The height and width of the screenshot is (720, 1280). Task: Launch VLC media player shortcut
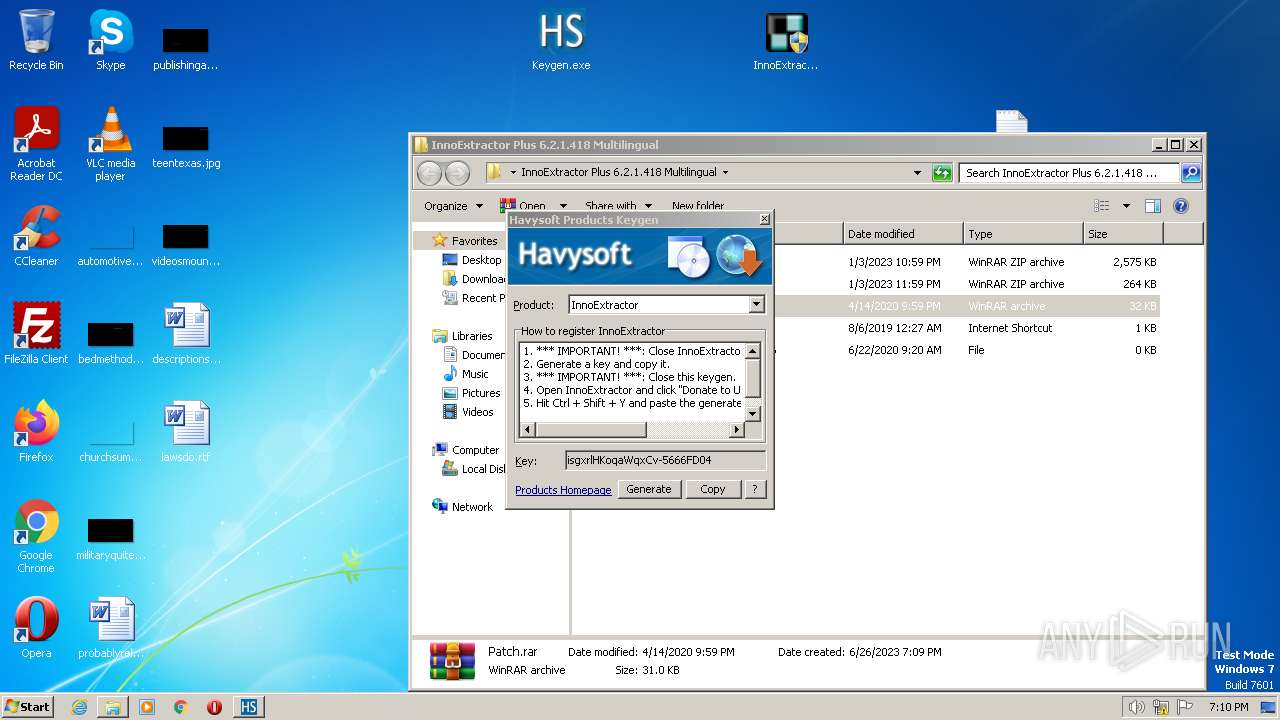pos(110,143)
